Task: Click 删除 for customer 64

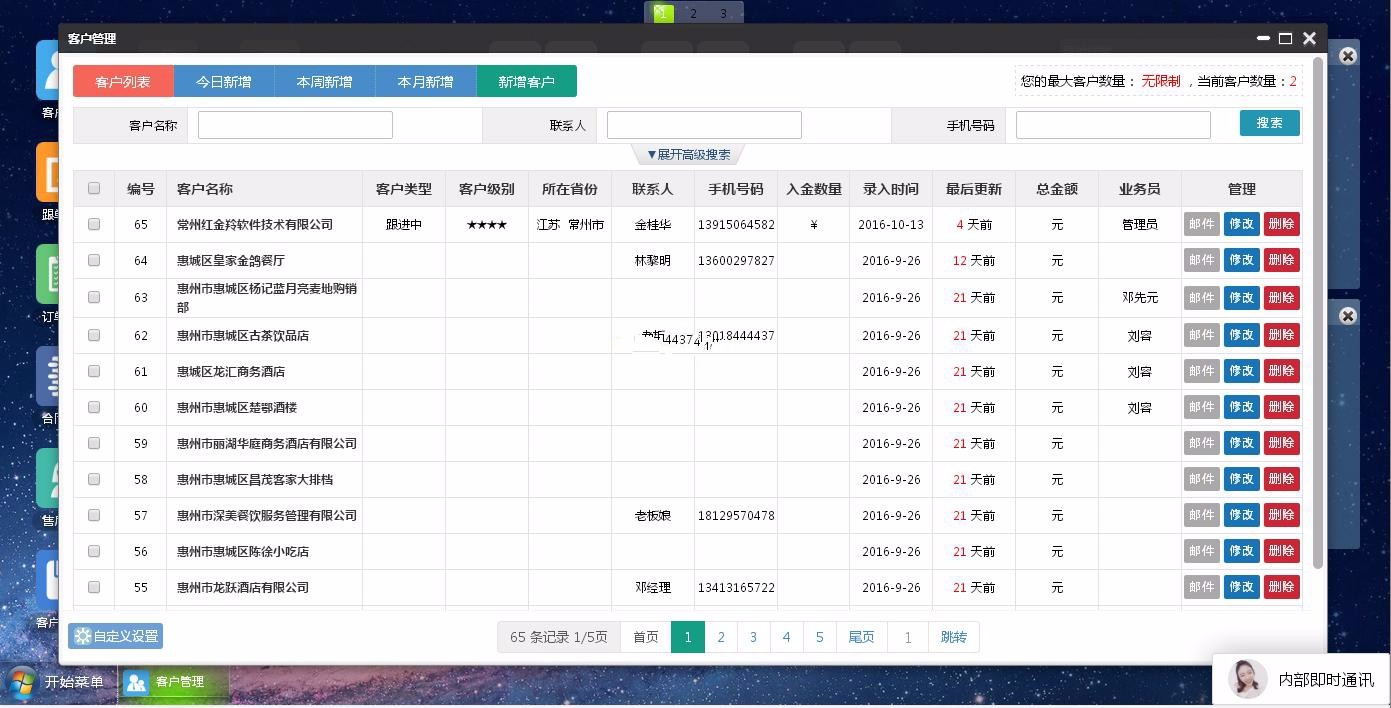Action: (1282, 260)
